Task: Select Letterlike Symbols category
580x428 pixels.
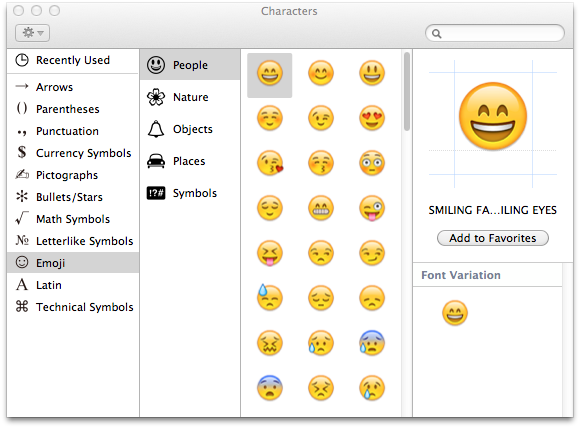Action: pyautogui.click(x=72, y=241)
